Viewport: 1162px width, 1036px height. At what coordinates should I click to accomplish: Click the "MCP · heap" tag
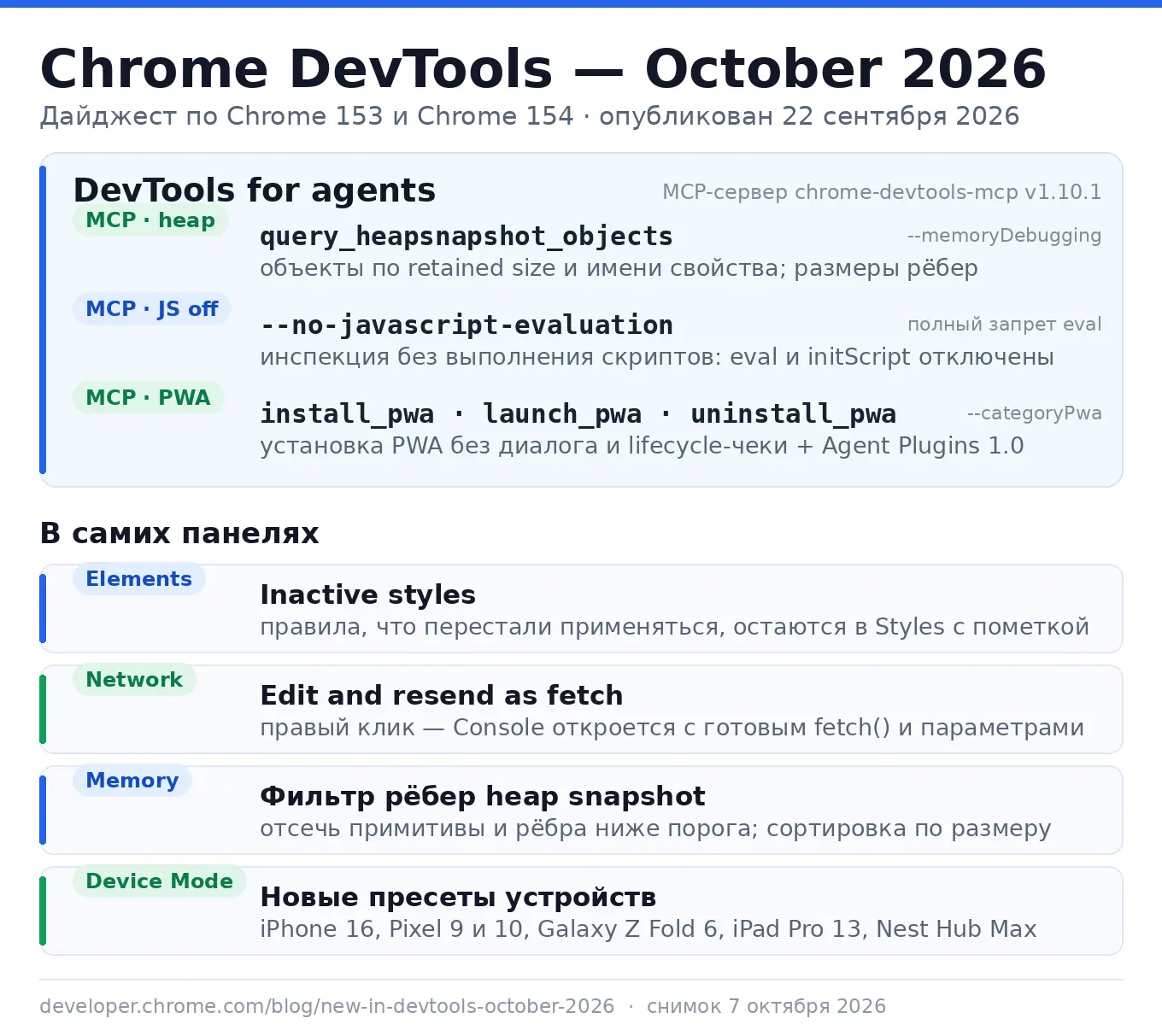150,220
